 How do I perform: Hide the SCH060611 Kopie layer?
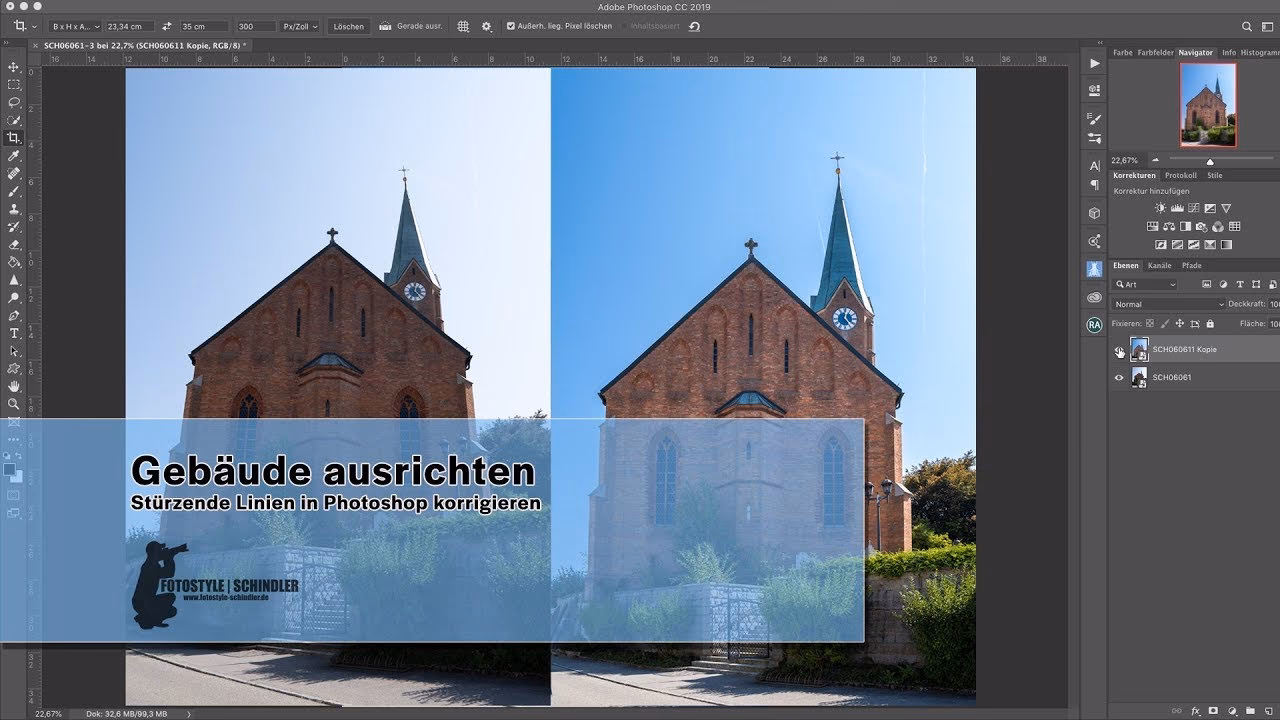coord(1119,349)
